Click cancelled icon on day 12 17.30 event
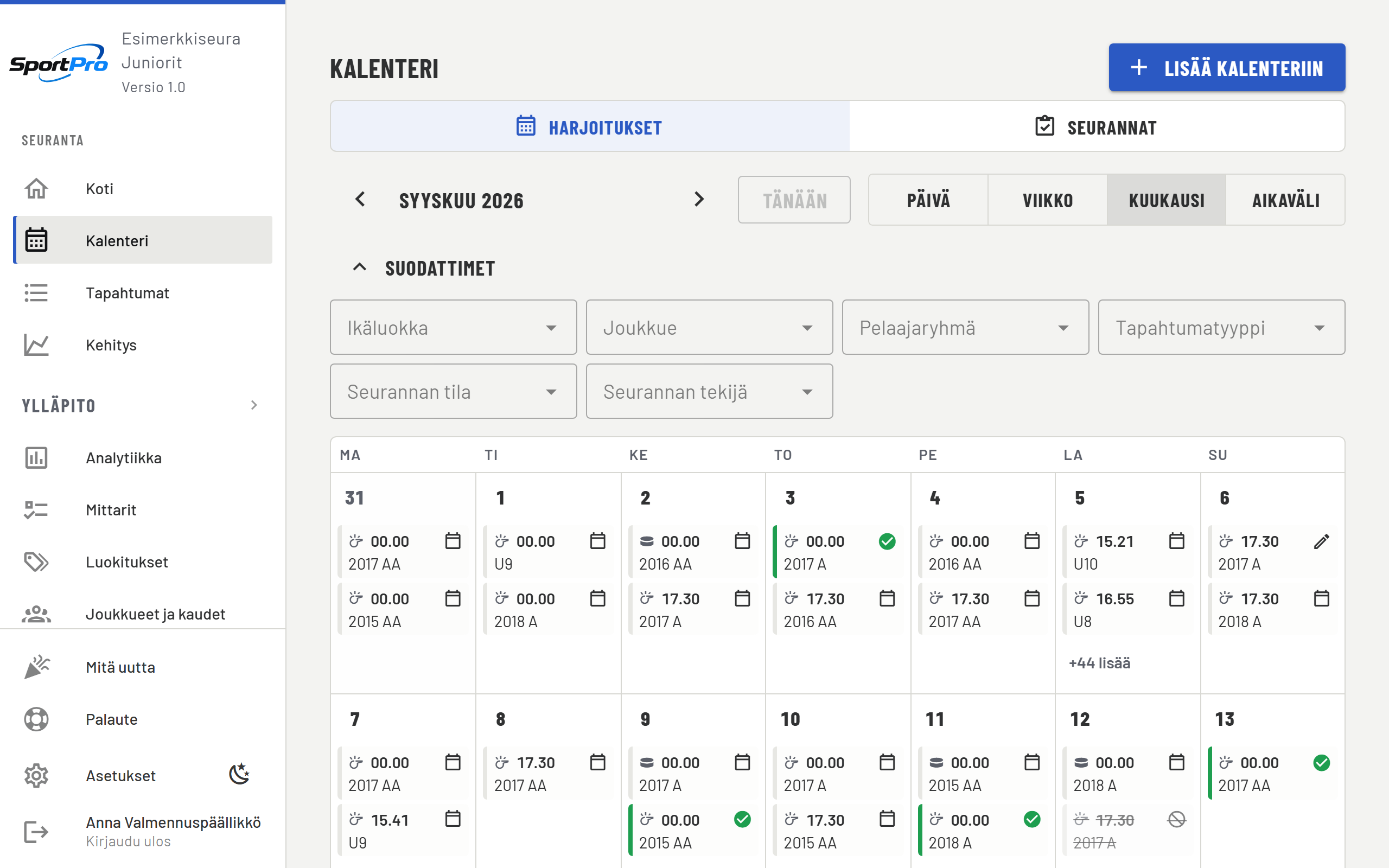Image resolution: width=1389 pixels, height=868 pixels. (1177, 820)
